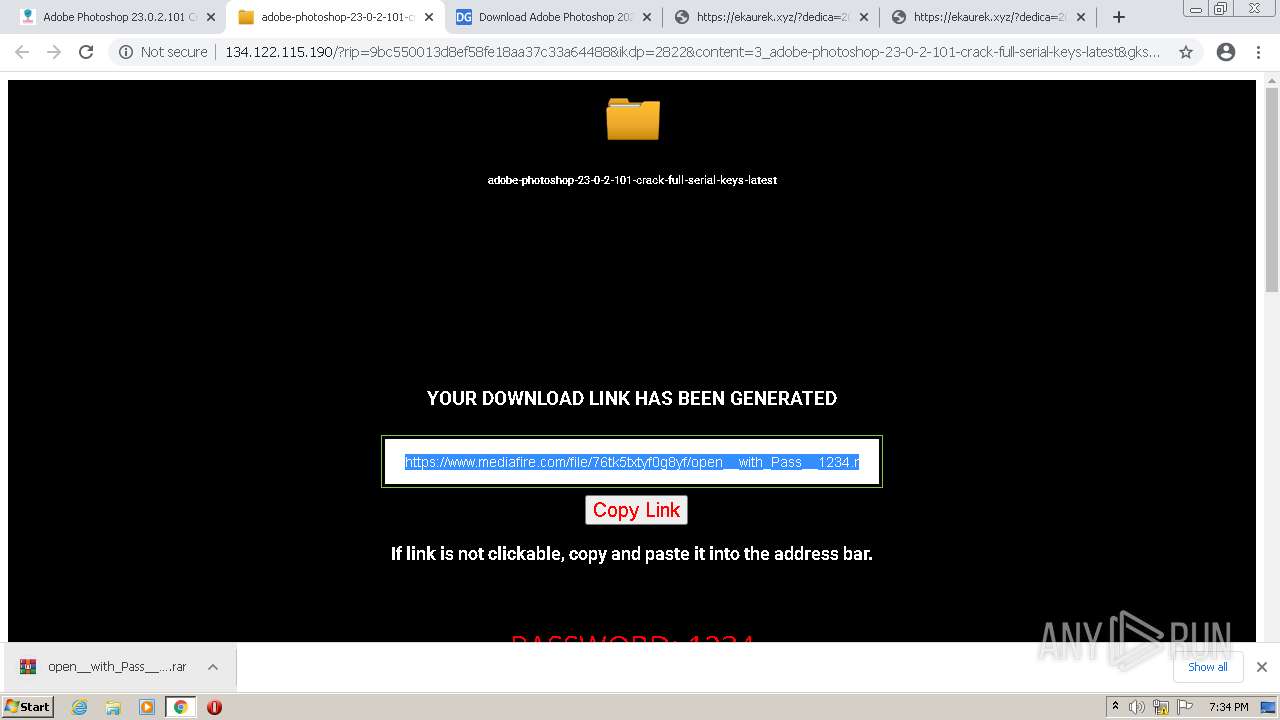
Task: Click the mediafire download link field
Action: coord(632,462)
